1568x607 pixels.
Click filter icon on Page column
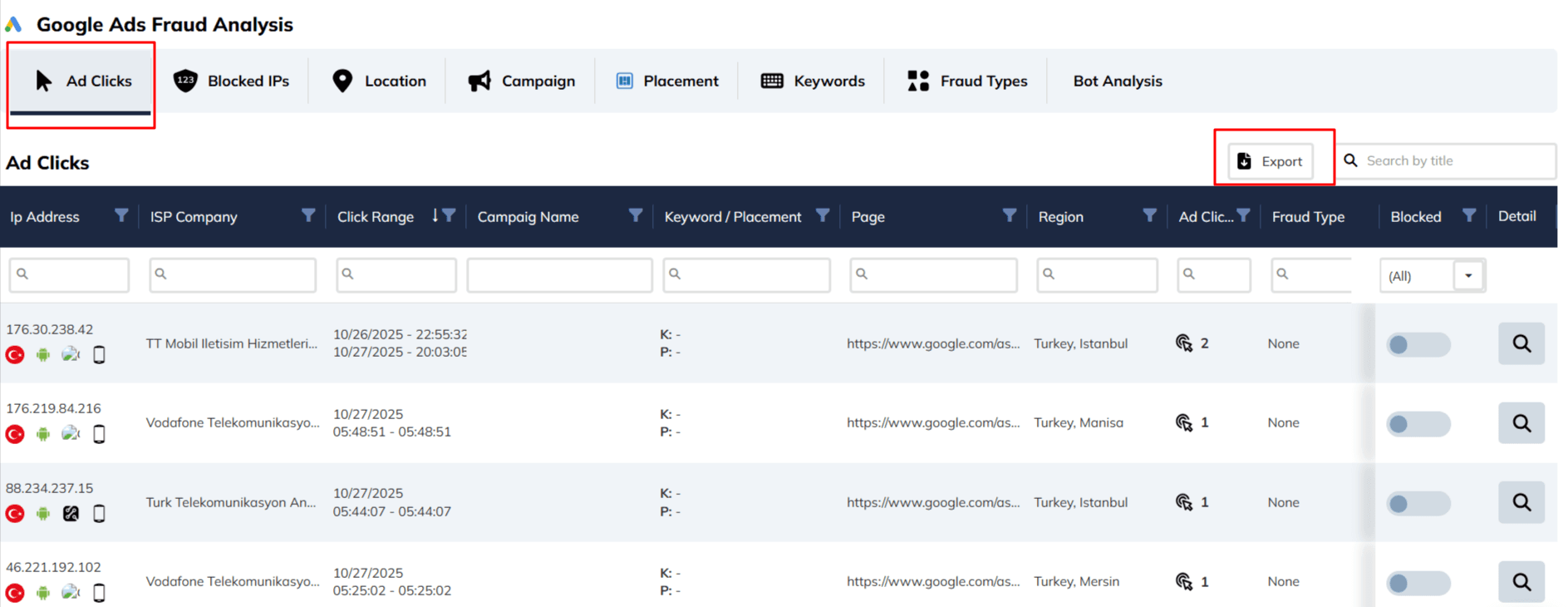(1009, 216)
